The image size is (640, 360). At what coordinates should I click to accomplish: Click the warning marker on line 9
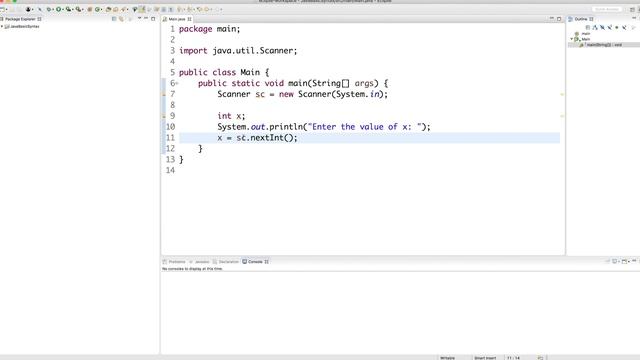point(164,116)
